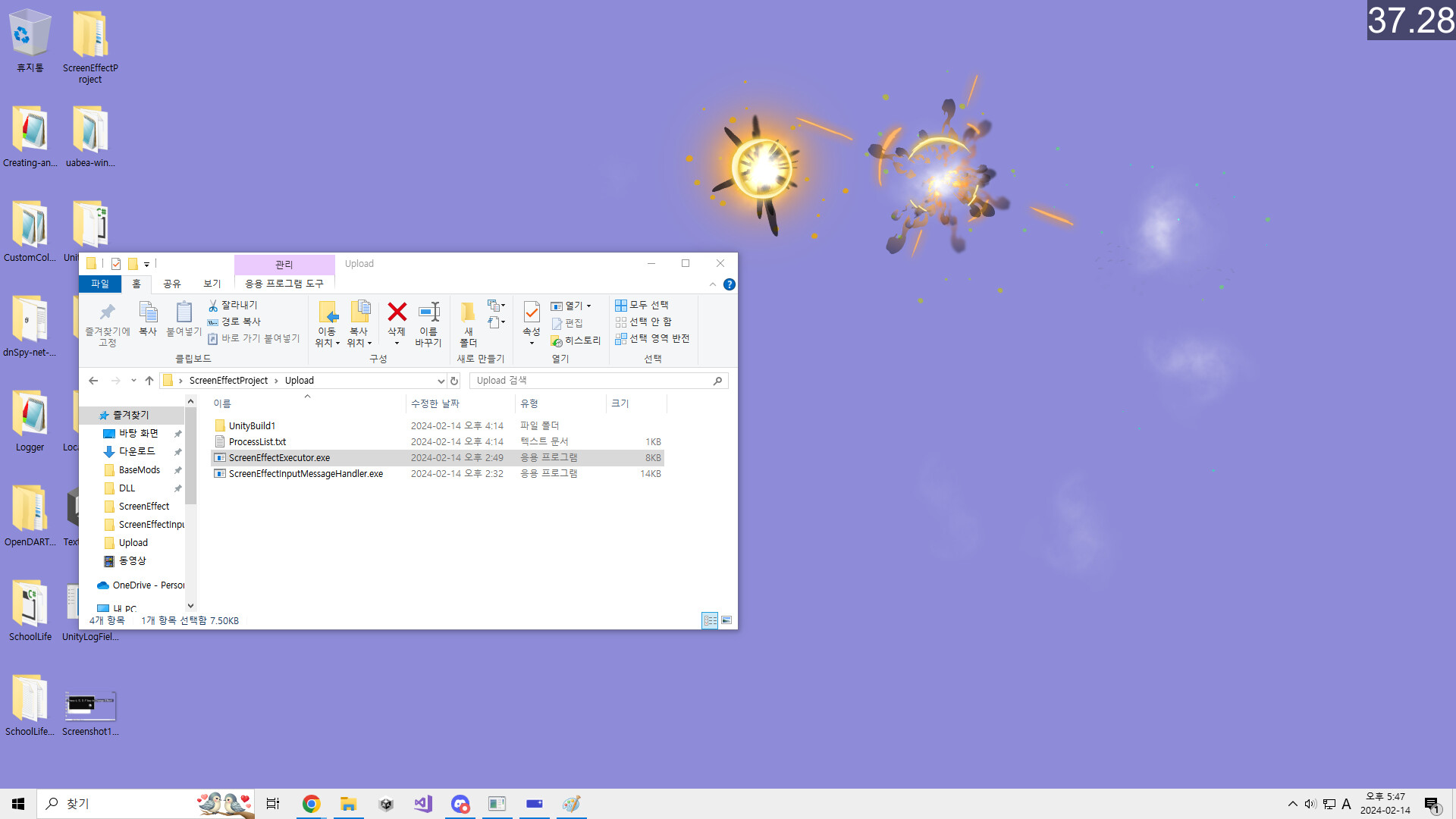Navigate back using the back arrow
The width and height of the screenshot is (1456, 819).
pos(93,380)
